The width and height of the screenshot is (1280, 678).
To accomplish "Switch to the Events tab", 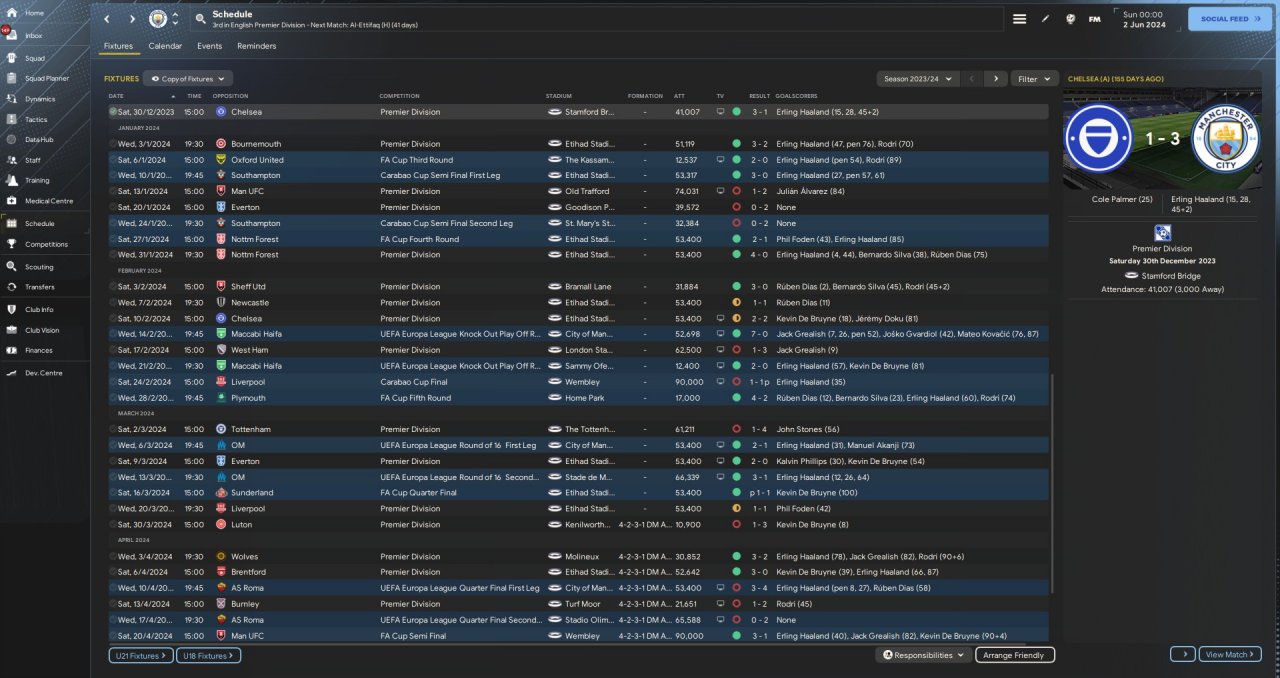I will coord(209,46).
